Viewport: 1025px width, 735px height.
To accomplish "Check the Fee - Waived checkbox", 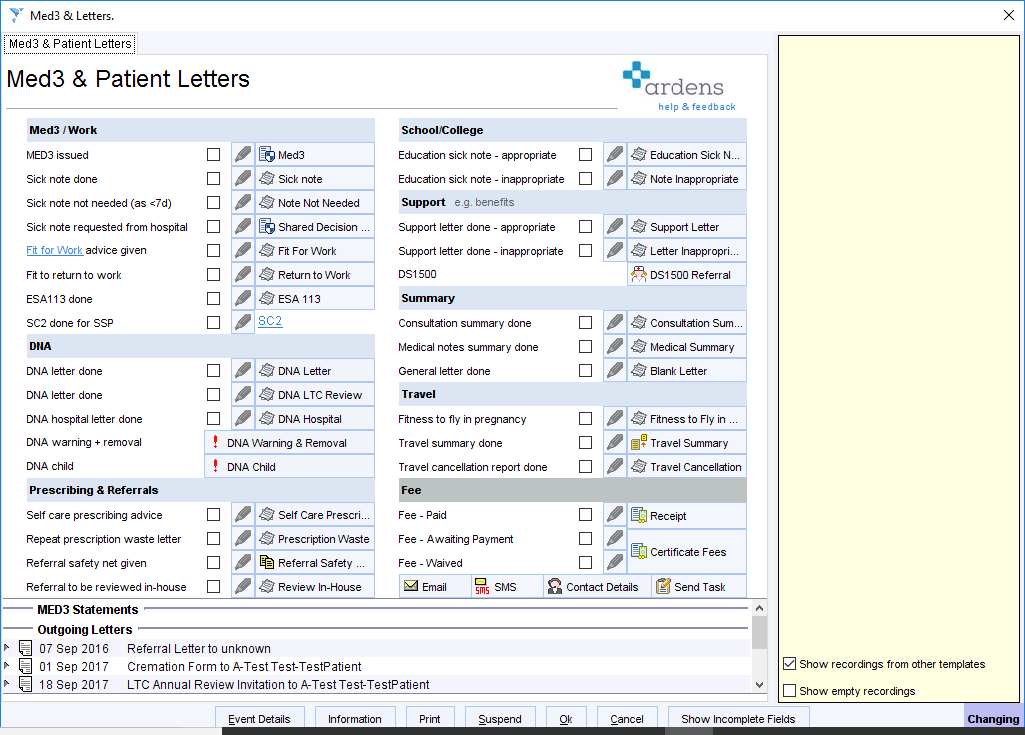I will [586, 562].
